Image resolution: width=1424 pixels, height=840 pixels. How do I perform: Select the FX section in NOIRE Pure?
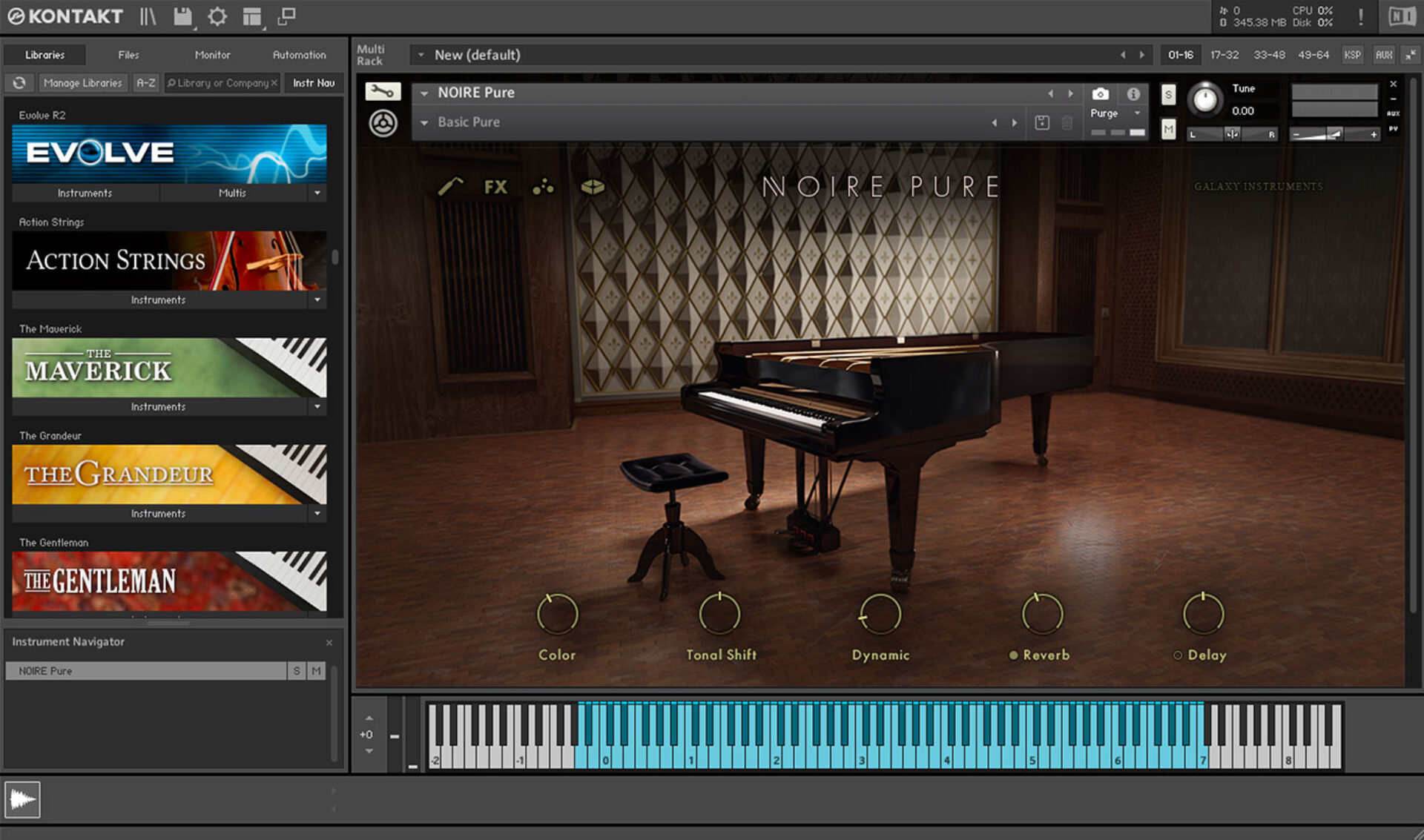point(496,187)
